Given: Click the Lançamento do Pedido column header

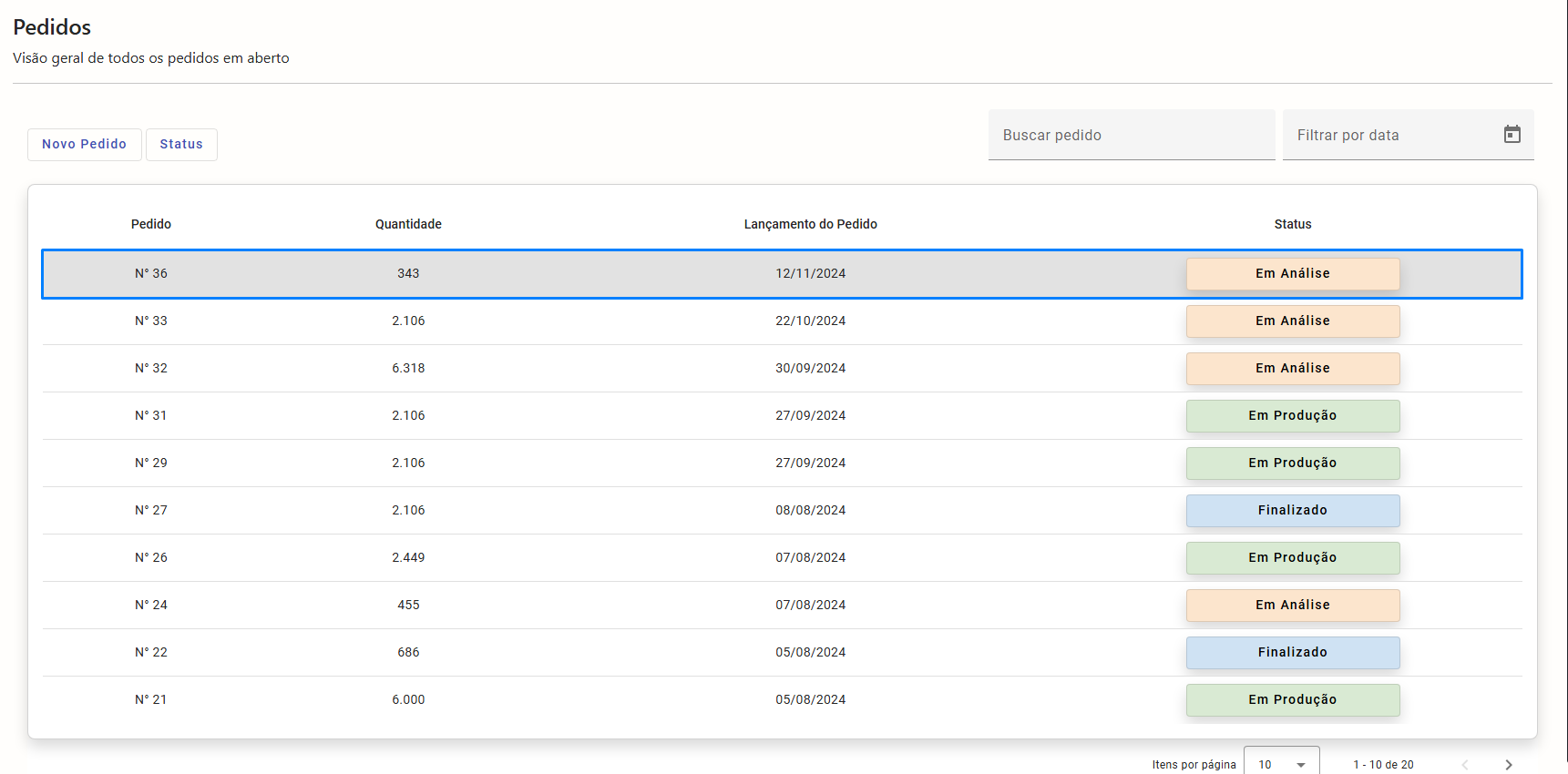Looking at the screenshot, I should pyautogui.click(x=810, y=224).
